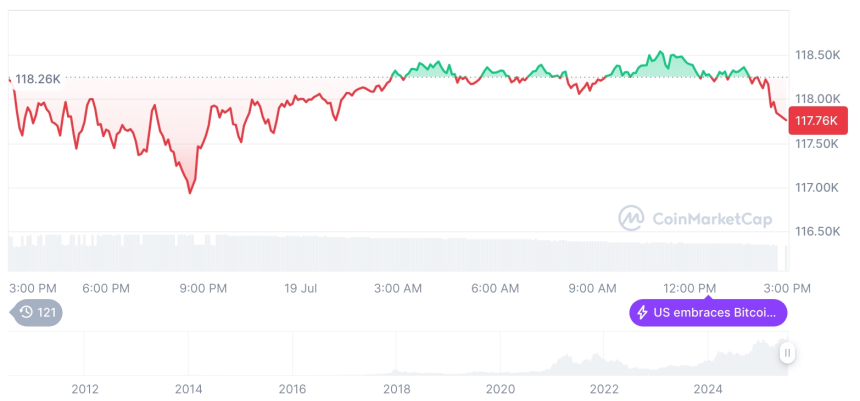Select year 2012 in the range navigator
This screenshot has height=401, width=860.
pos(85,388)
